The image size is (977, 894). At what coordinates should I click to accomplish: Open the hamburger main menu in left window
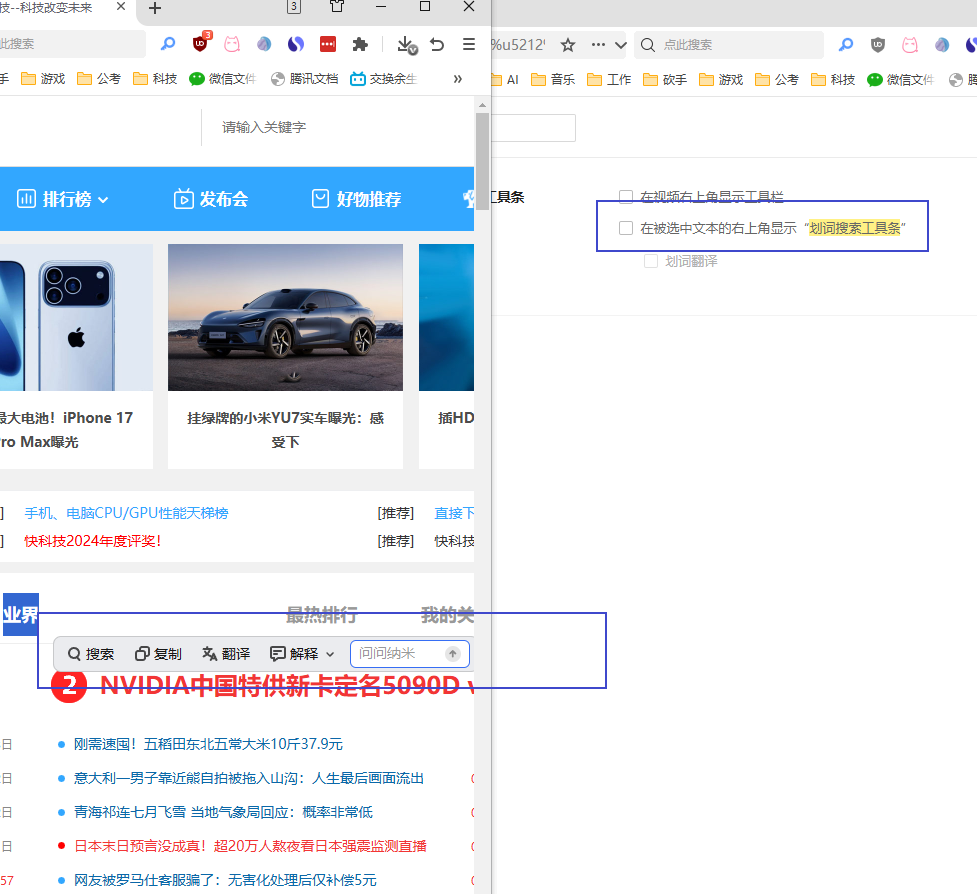pyautogui.click(x=469, y=44)
